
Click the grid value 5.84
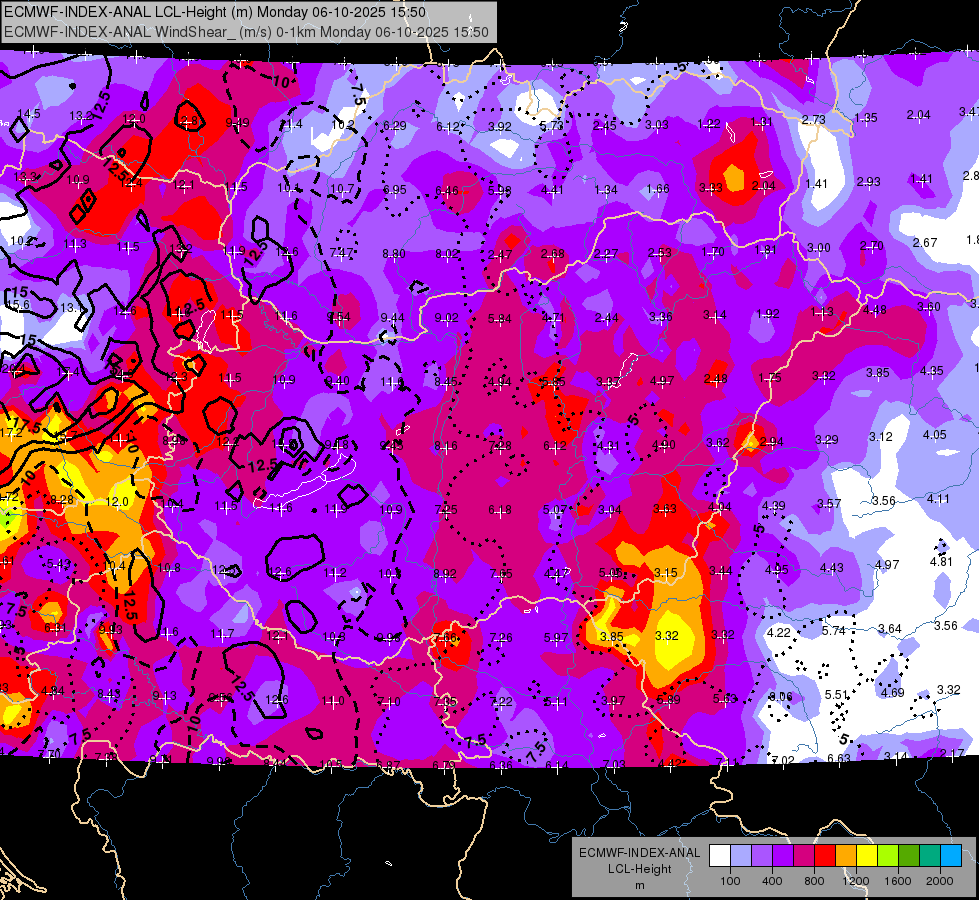pos(499,319)
